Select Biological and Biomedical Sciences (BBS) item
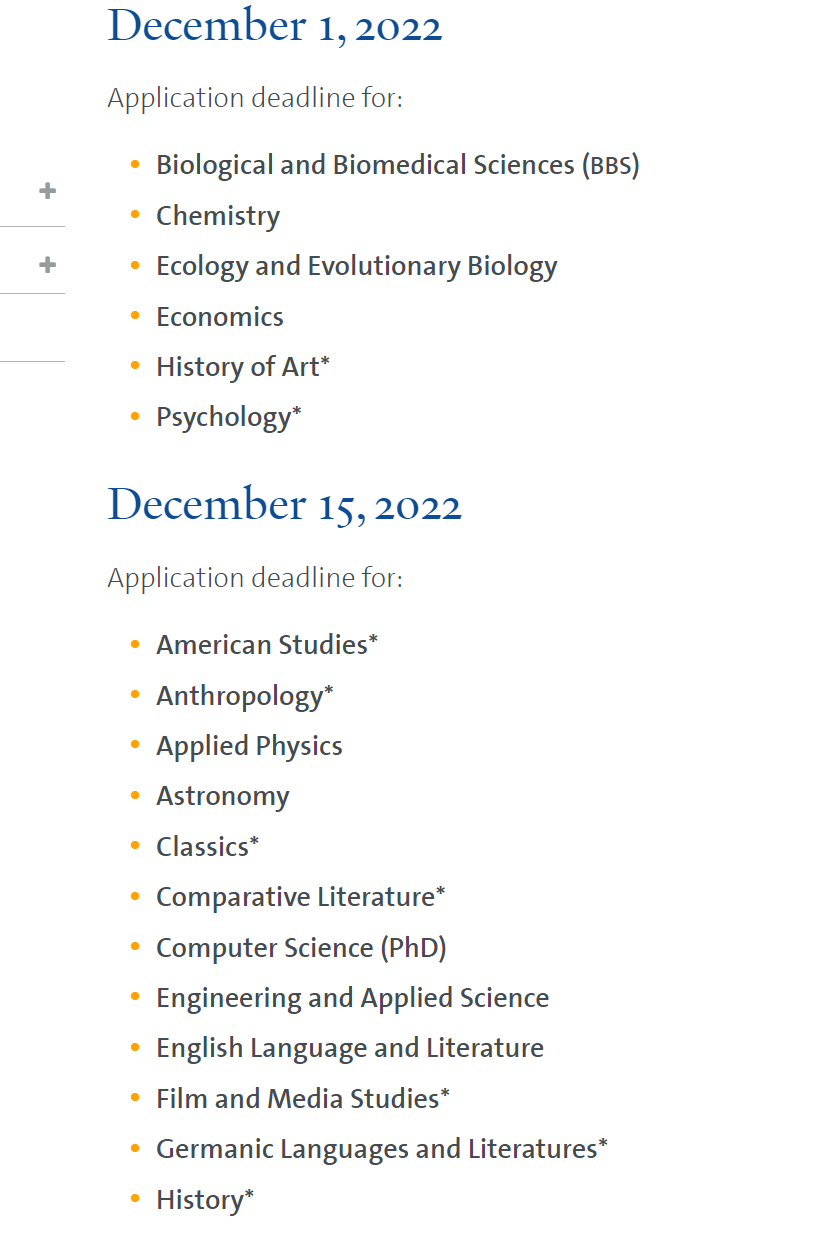This screenshot has width=816, height=1233. pos(397,165)
